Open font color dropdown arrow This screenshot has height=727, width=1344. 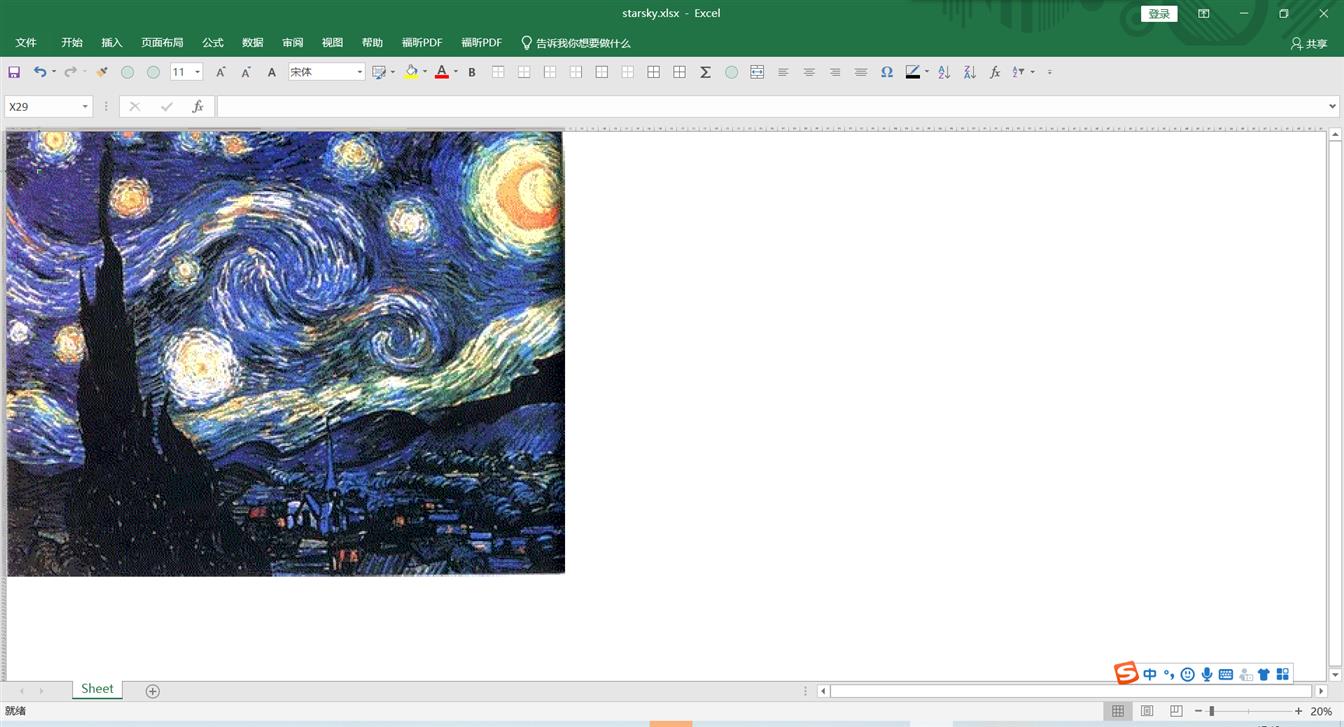point(456,72)
